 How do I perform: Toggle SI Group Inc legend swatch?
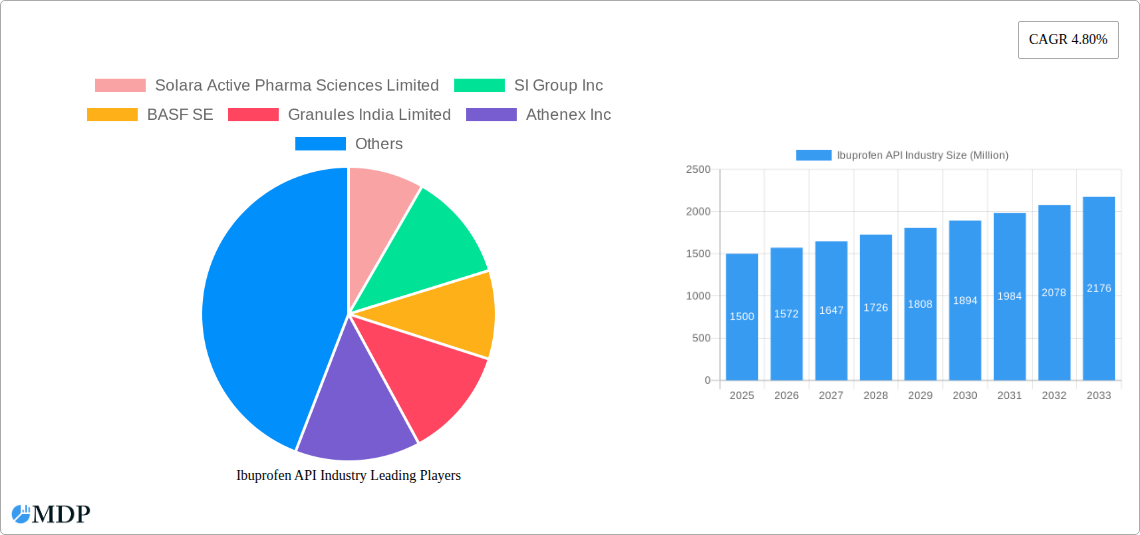pos(479,85)
